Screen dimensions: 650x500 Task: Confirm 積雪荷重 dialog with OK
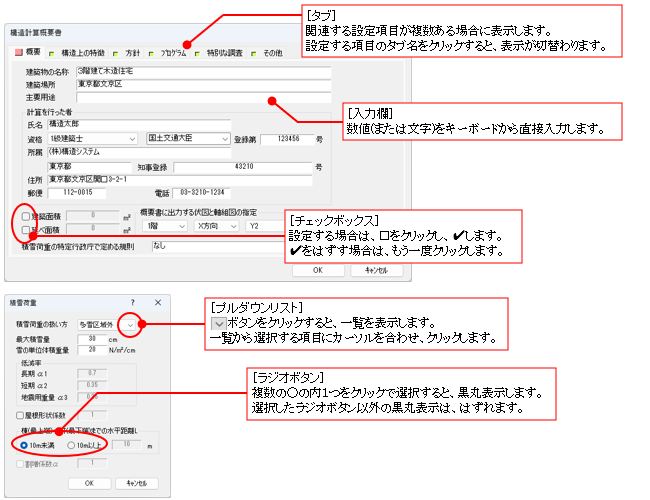(x=89, y=483)
